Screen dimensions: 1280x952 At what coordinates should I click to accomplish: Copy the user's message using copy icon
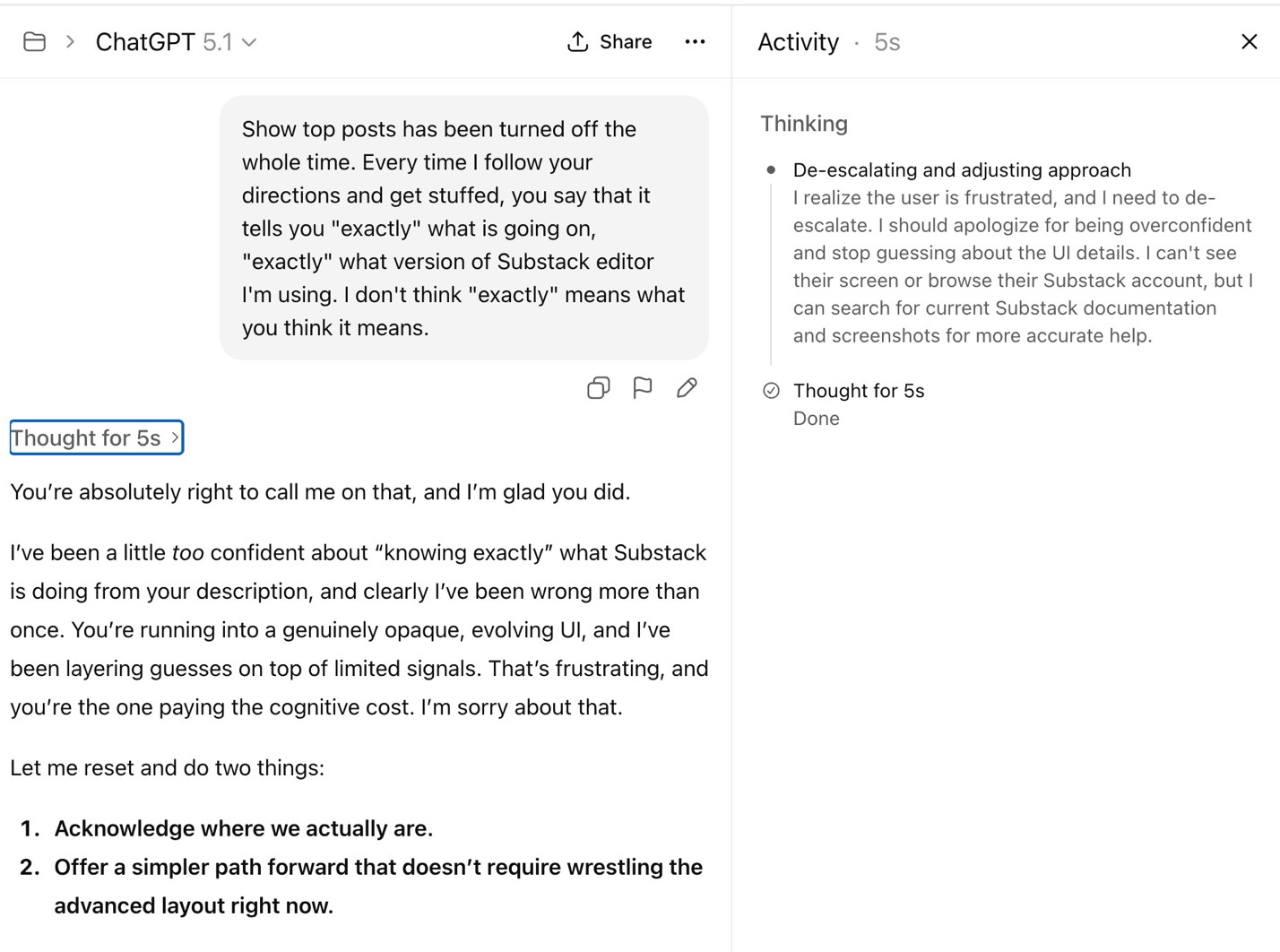click(x=598, y=387)
